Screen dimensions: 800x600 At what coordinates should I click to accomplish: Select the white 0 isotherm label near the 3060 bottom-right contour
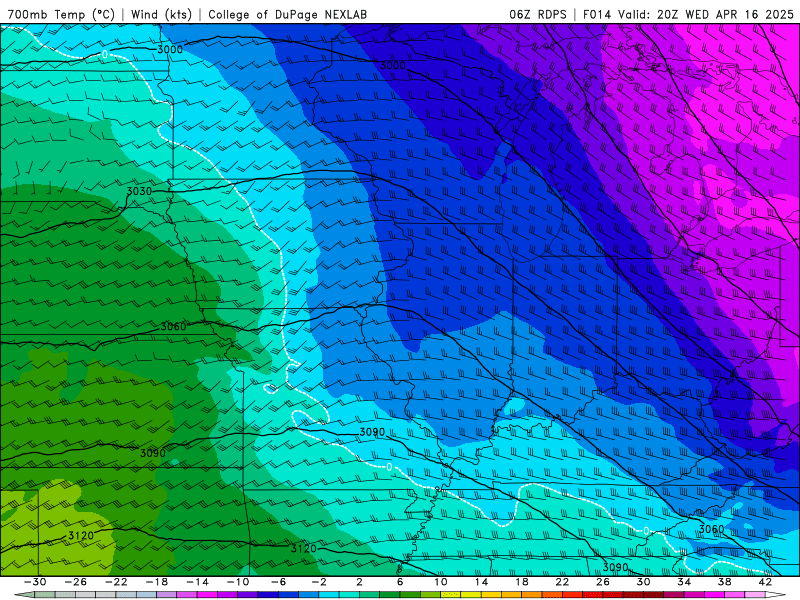click(x=646, y=531)
